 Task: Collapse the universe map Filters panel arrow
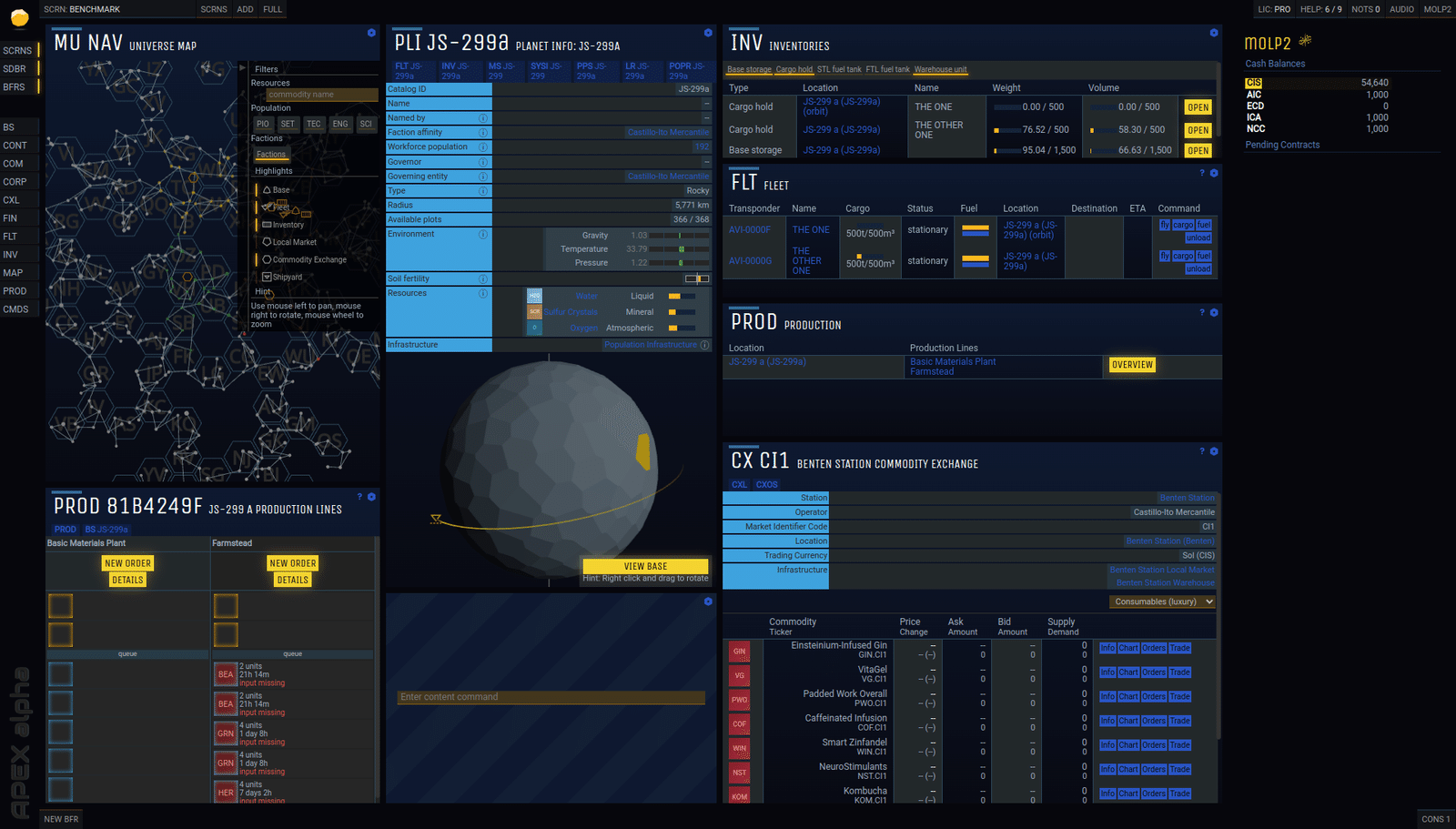242,68
